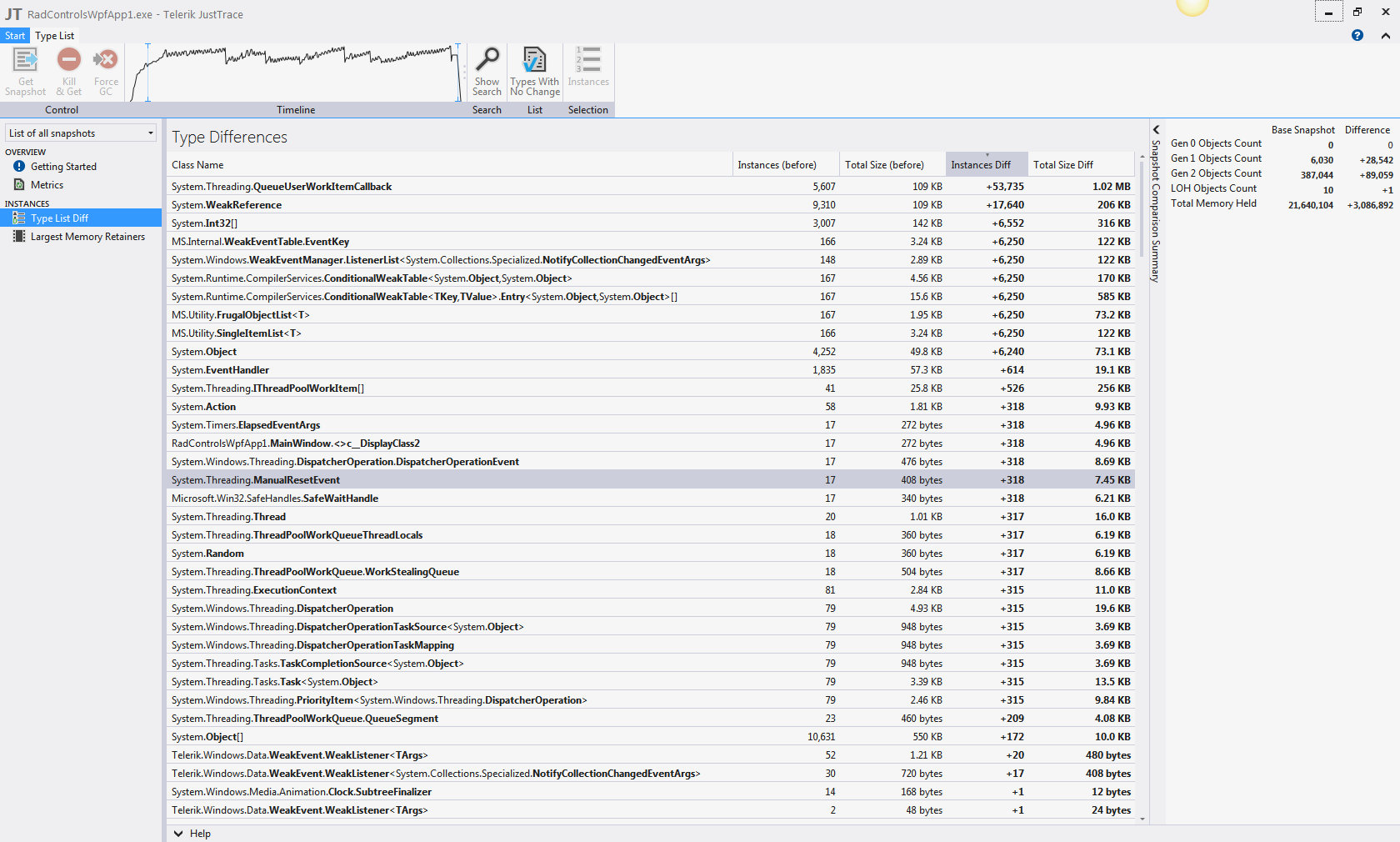Viewport: 1400px width, 842px height.
Task: Click the Gen 2 Objects Count label
Action: (x=1216, y=173)
